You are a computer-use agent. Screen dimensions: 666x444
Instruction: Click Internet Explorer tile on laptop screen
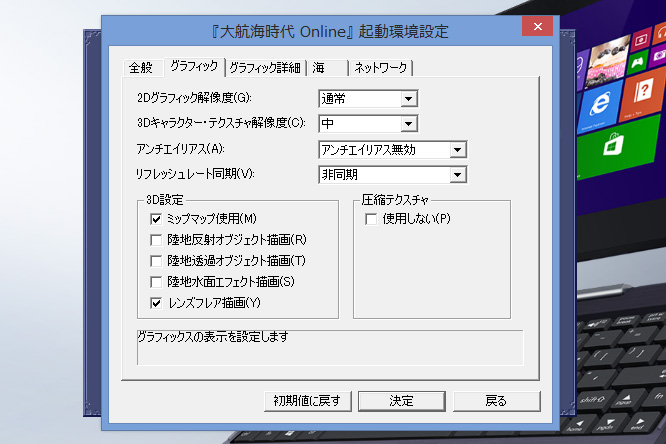click(600, 104)
